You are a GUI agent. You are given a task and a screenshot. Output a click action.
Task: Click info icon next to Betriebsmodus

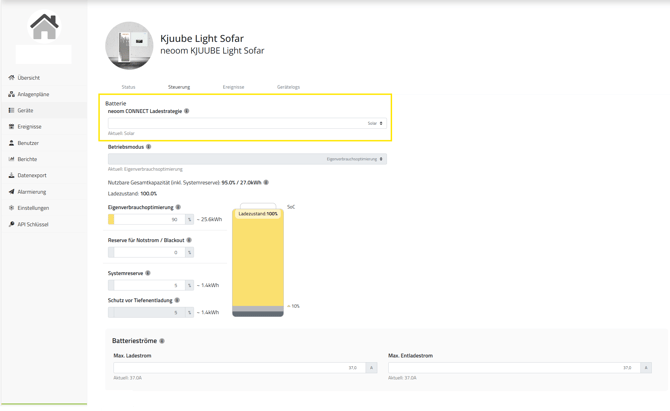(x=149, y=147)
